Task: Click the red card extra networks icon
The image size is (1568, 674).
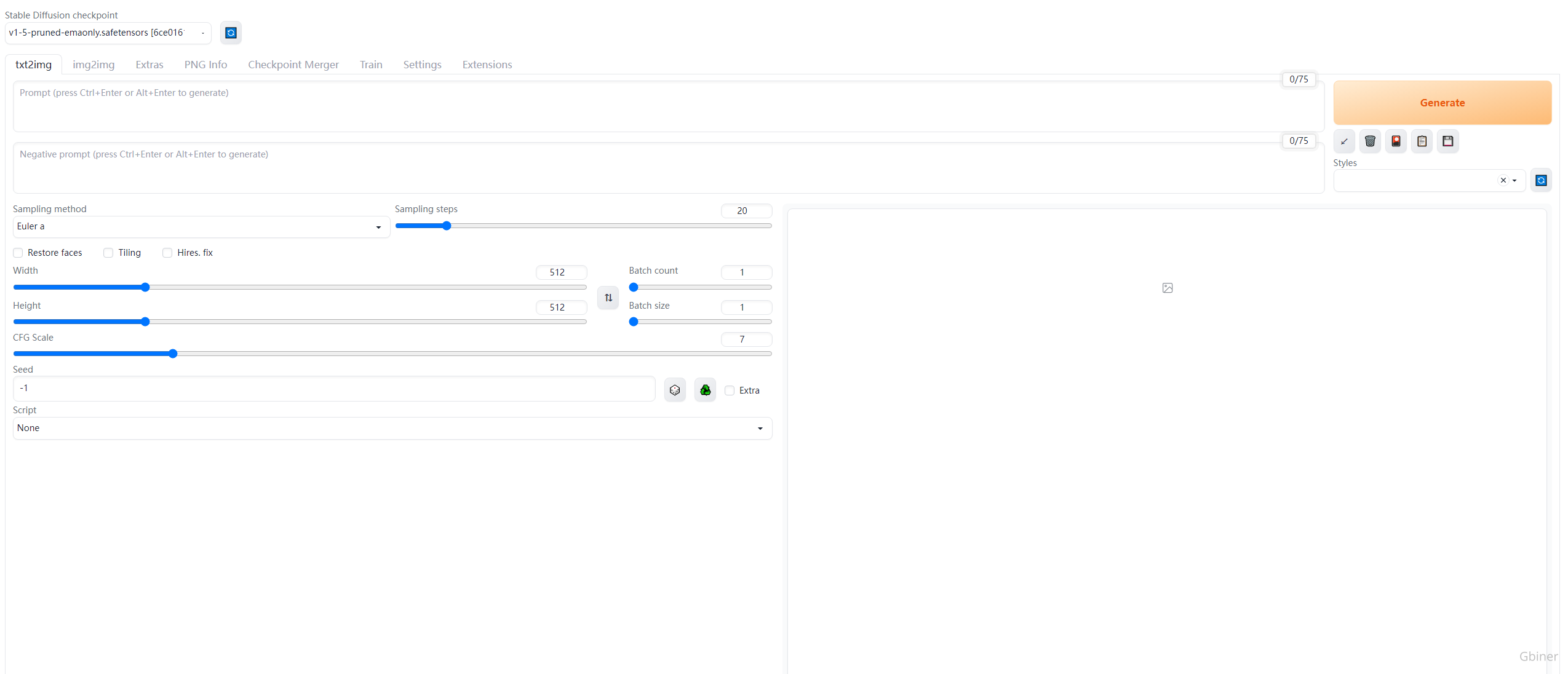Action: point(1396,141)
